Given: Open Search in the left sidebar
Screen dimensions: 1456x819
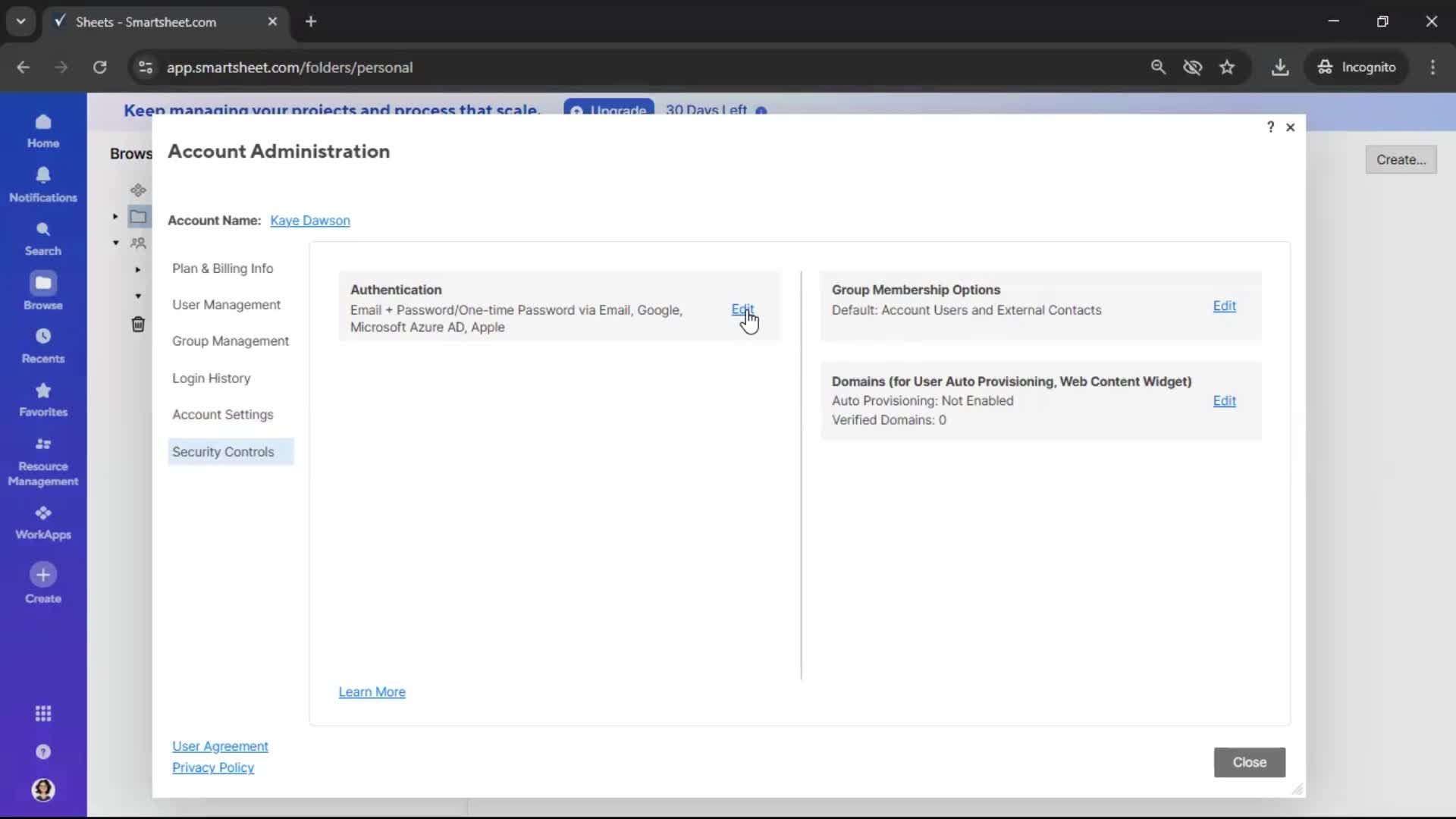Looking at the screenshot, I should pos(43,238).
